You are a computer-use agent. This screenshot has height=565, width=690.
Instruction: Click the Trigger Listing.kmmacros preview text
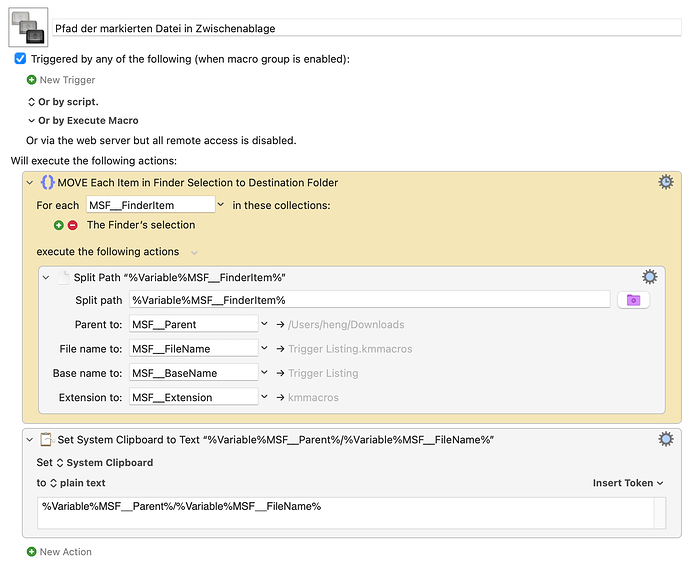pos(350,349)
